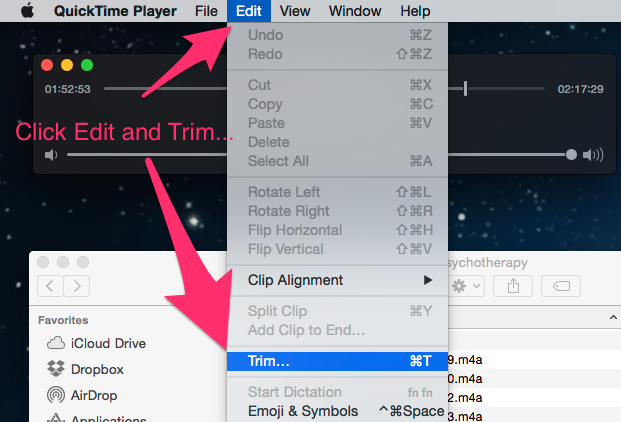Open the Window menu
This screenshot has width=621, height=422.
click(x=355, y=11)
